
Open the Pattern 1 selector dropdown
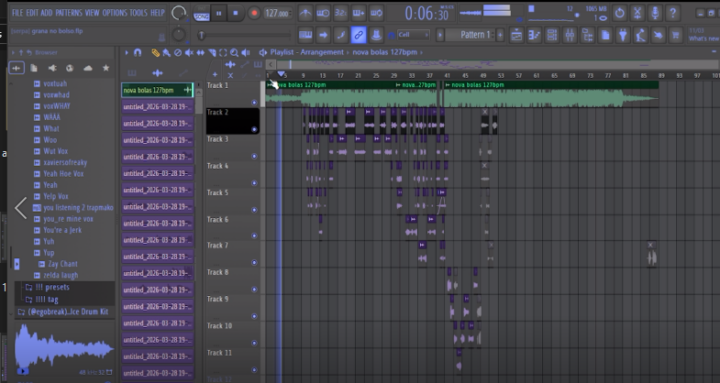click(x=472, y=35)
